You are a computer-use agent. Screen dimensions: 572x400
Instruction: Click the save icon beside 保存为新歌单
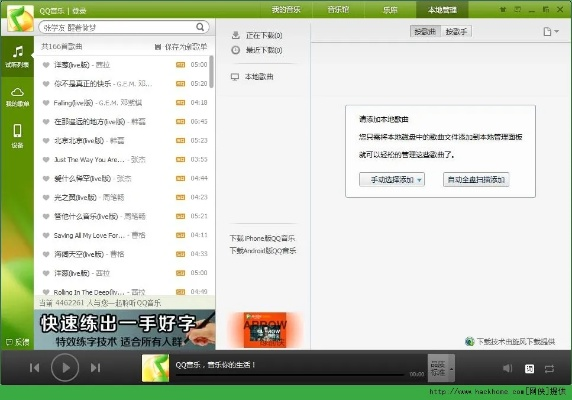(158, 47)
